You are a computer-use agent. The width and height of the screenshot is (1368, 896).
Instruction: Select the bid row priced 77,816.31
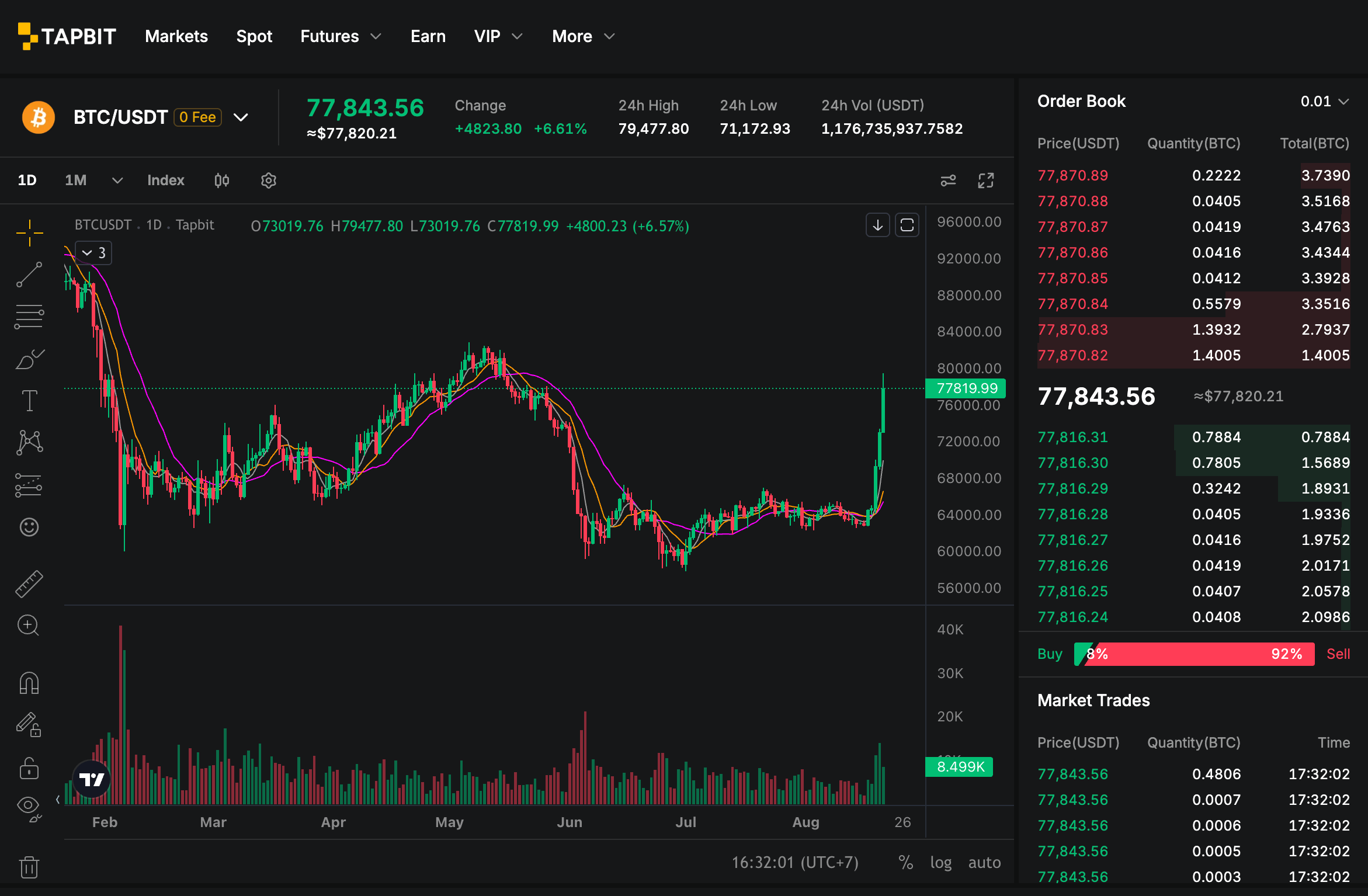coord(1193,437)
